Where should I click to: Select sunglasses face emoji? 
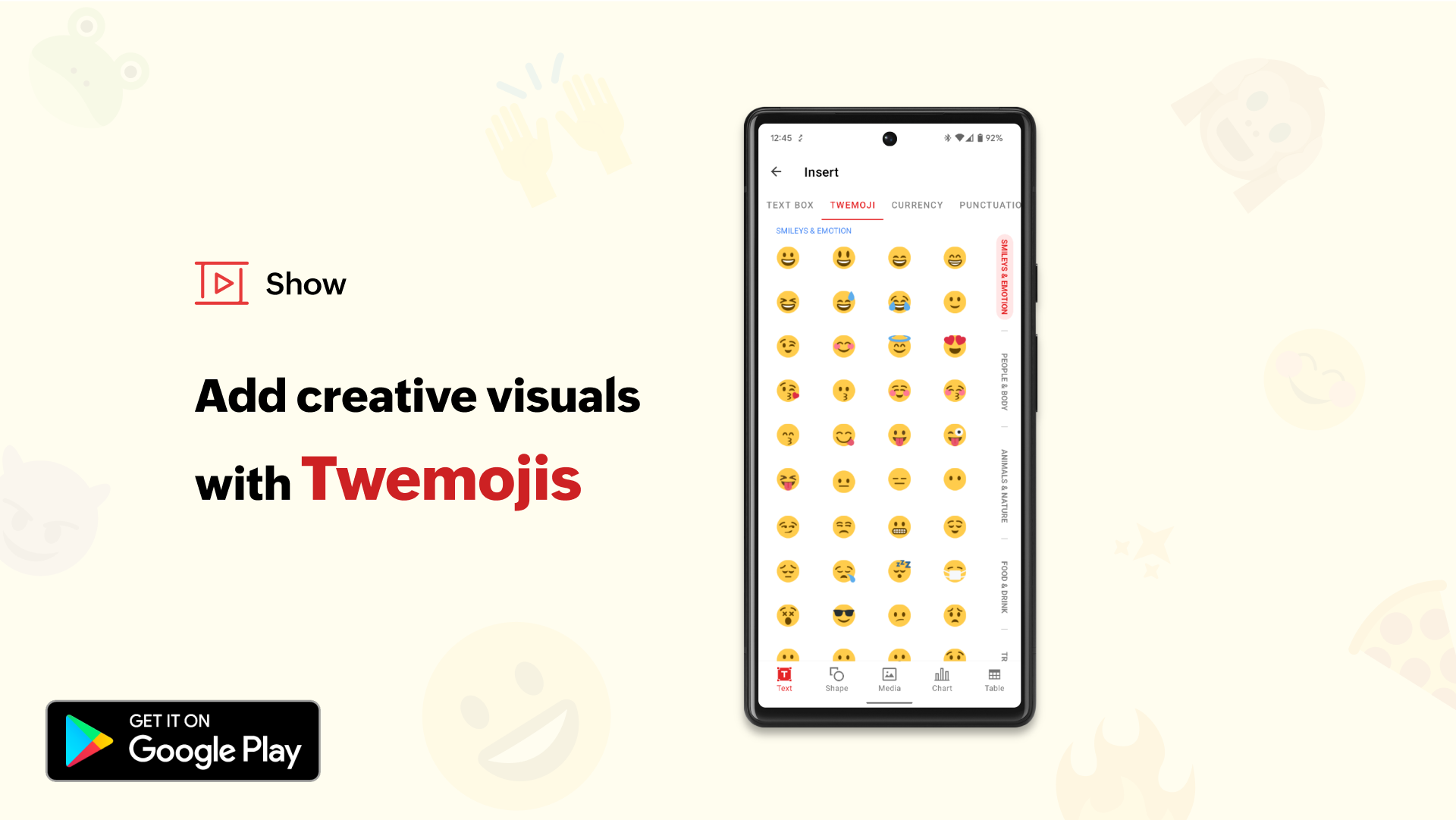843,615
